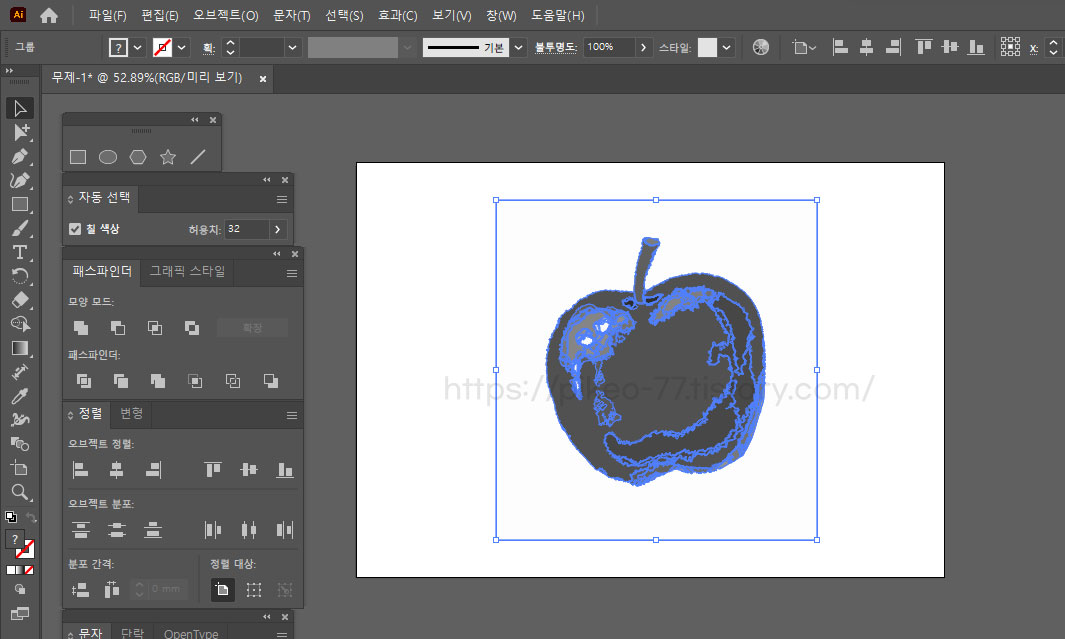Click stroke swatch in control bar
Viewport: 1065px width, 639px height.
click(x=162, y=48)
